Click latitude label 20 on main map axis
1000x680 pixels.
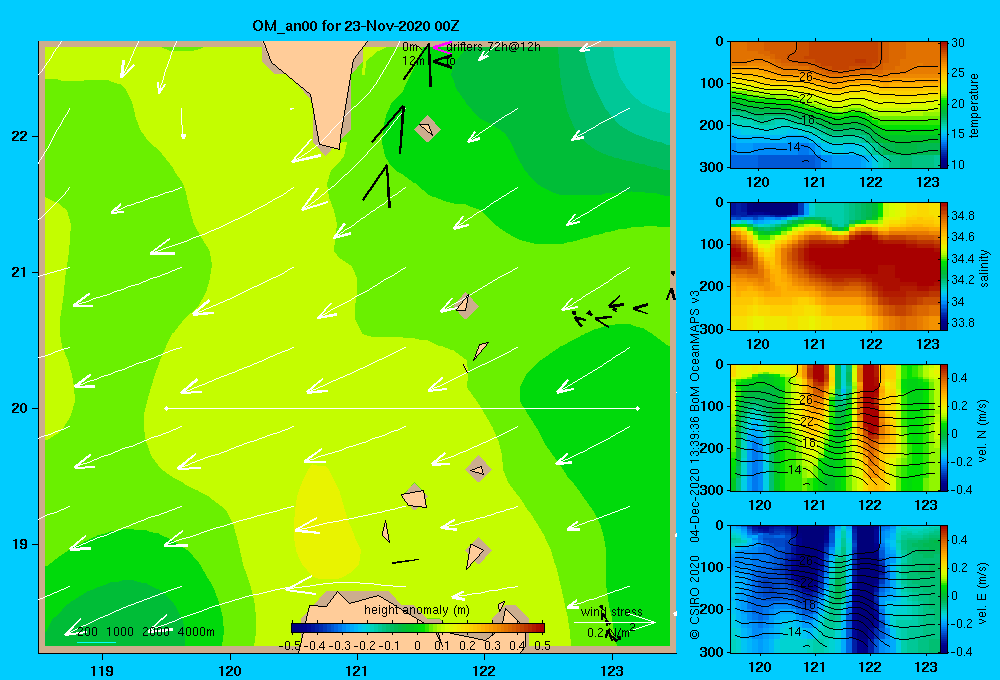click(20, 408)
